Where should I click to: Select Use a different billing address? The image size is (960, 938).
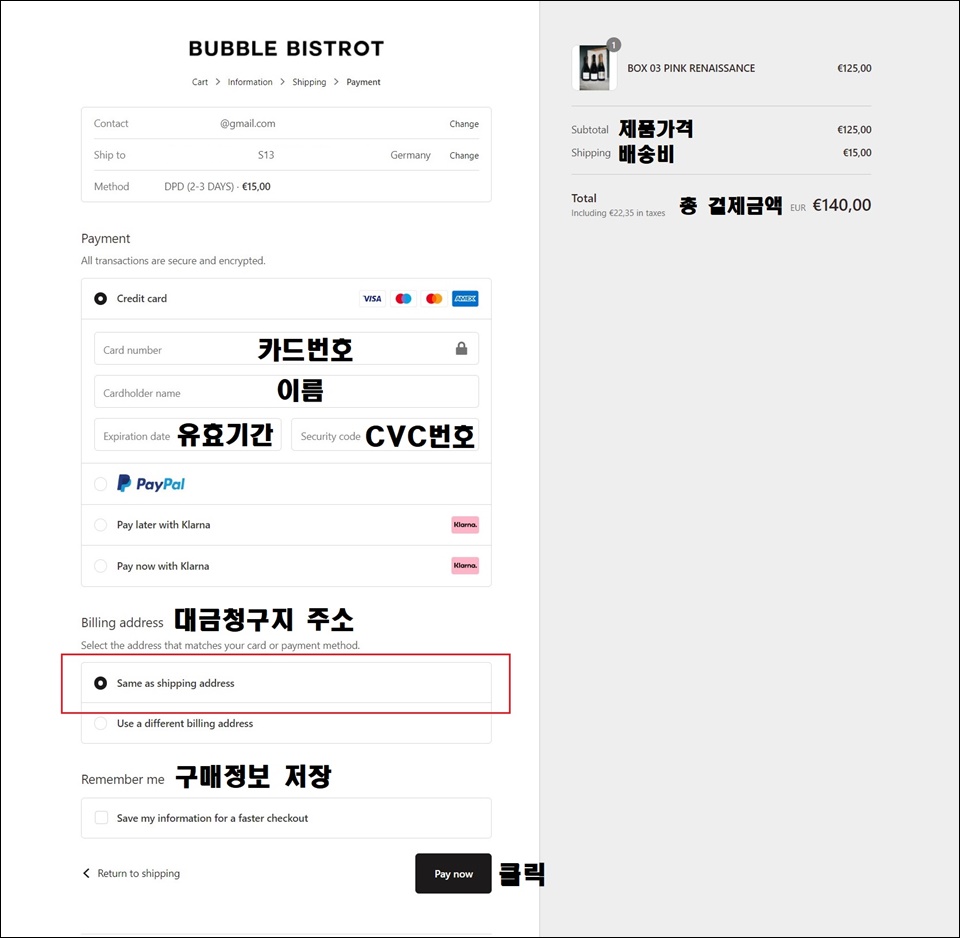click(100, 723)
